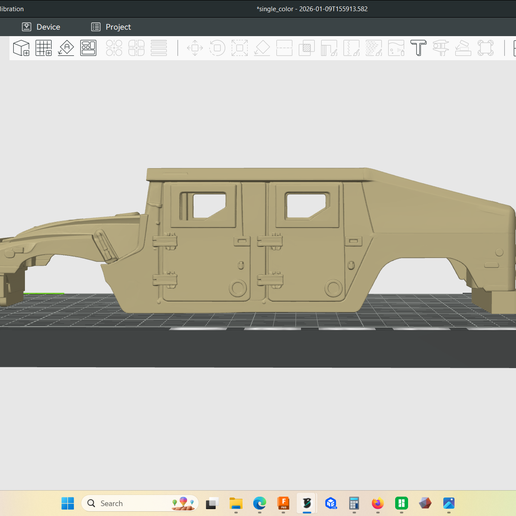Select the Assemble tool icon
The height and width of the screenshot is (516, 516).
463,48
